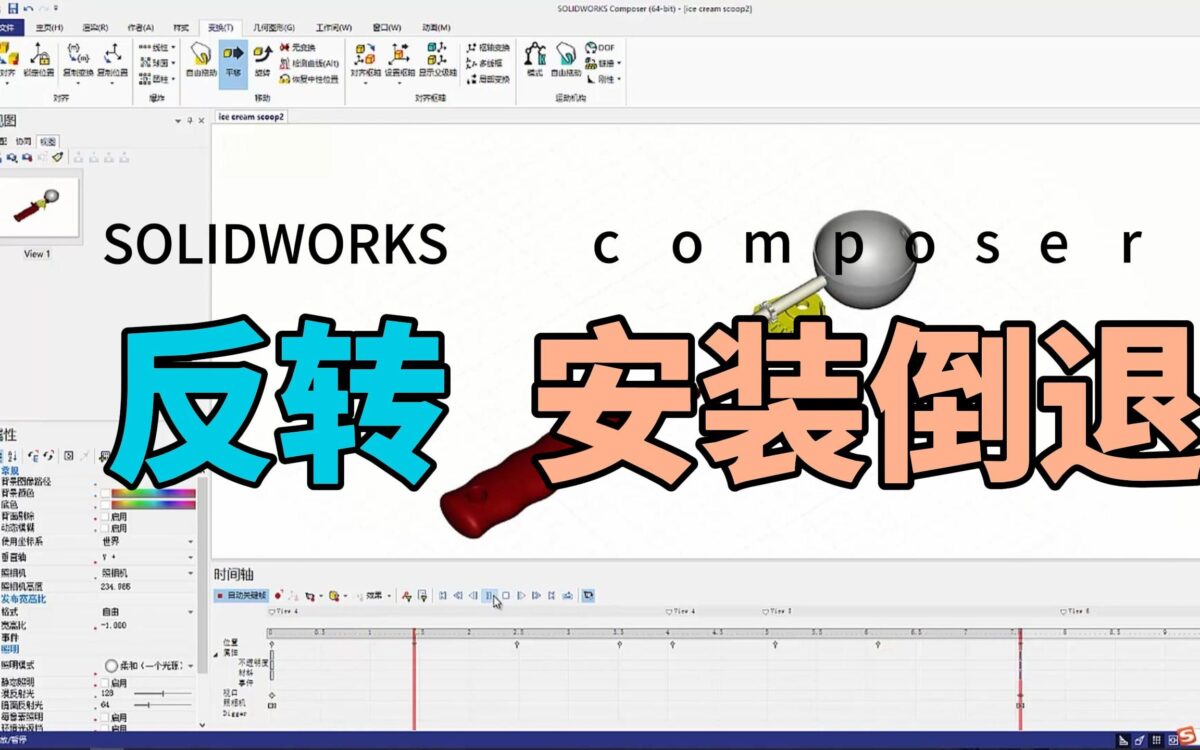The image size is (1200, 750).
Task: Click the set keyframe red dot icon
Action: (x=278, y=595)
